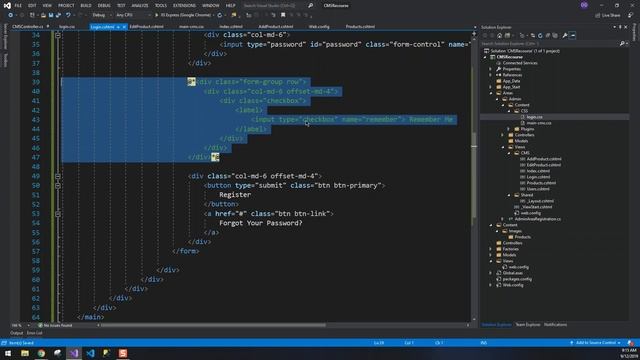This screenshot has width=640, height=360.
Task: Click the No issues found indicator
Action: click(x=55, y=325)
